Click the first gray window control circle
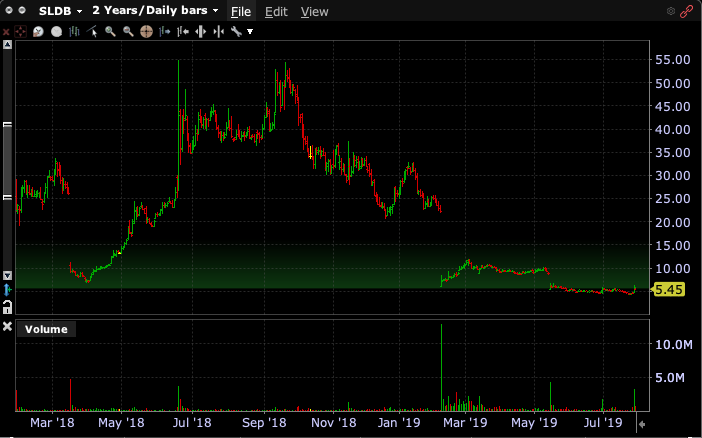702x438 pixels. [x=9, y=10]
